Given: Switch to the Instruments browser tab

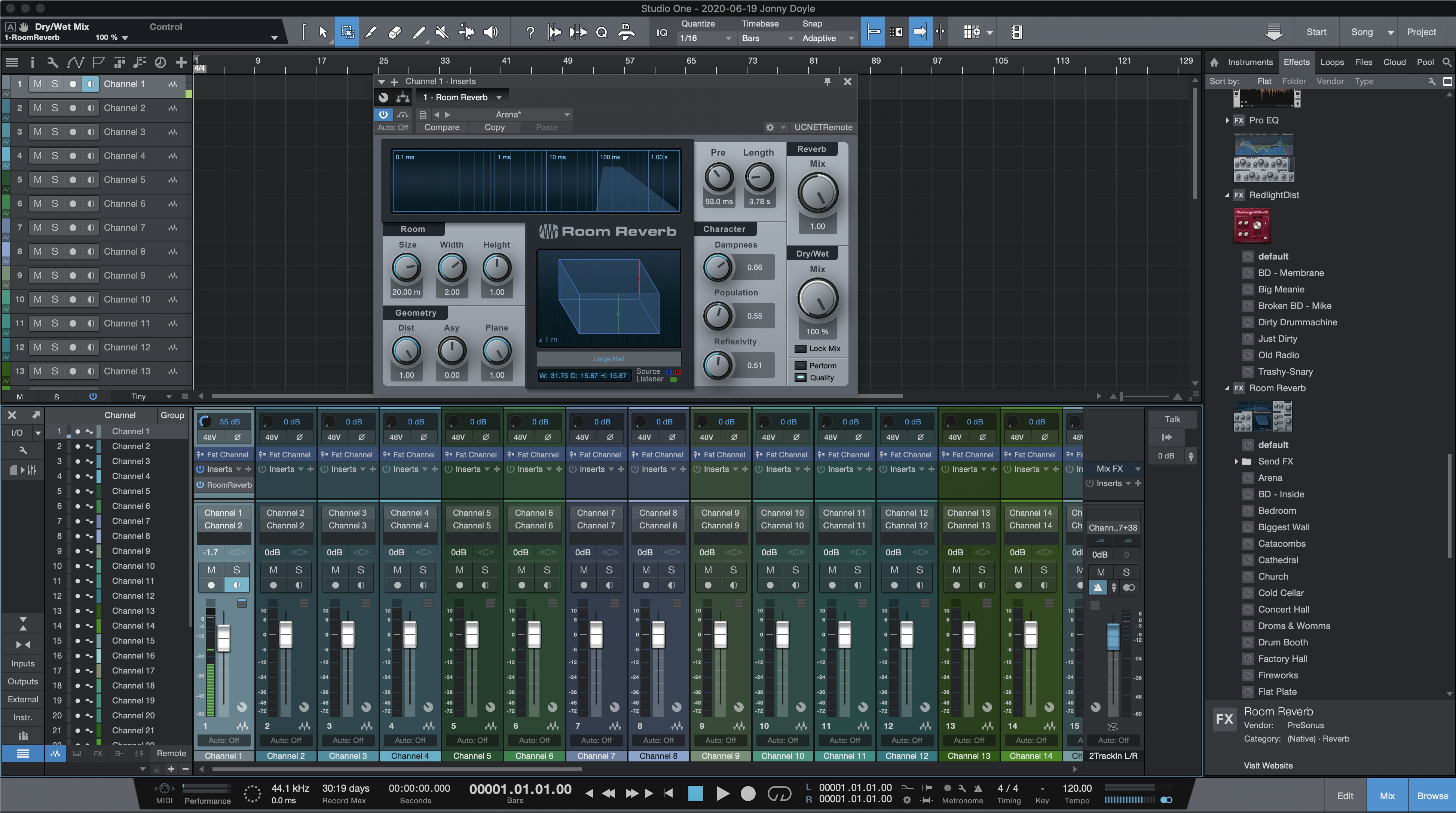Looking at the screenshot, I should [x=1250, y=62].
